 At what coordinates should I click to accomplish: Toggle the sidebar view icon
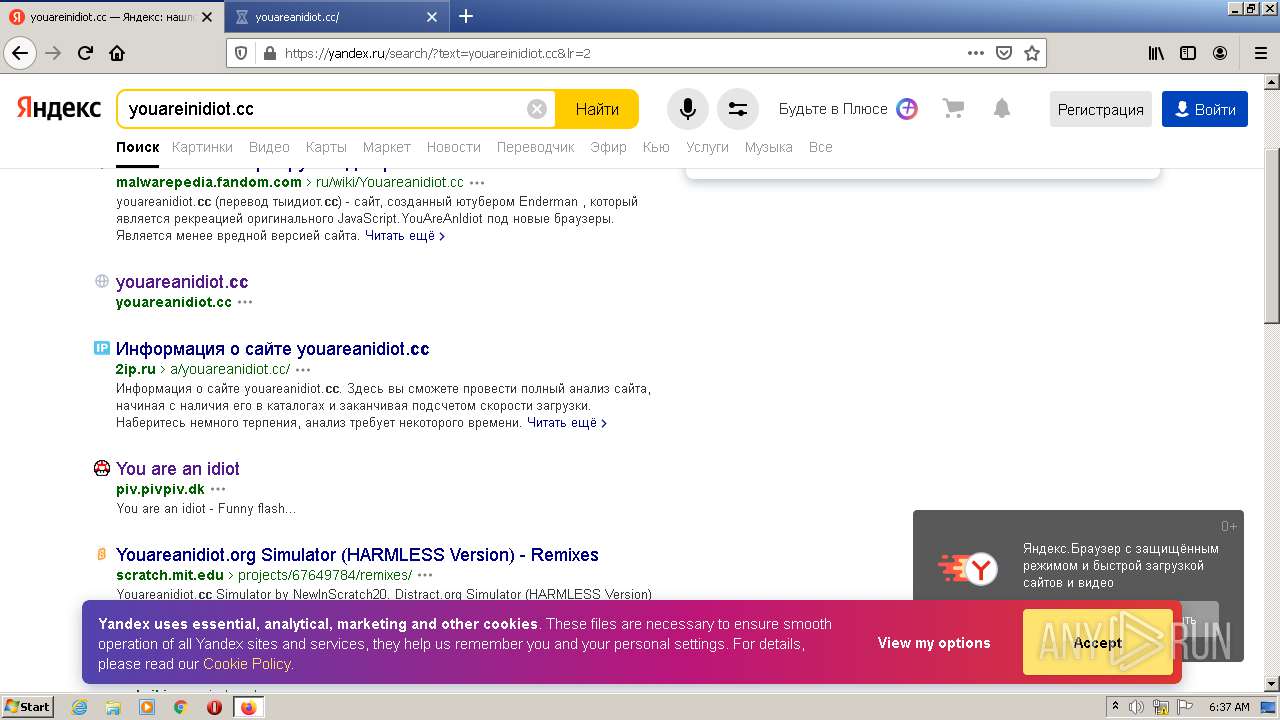click(x=1188, y=53)
